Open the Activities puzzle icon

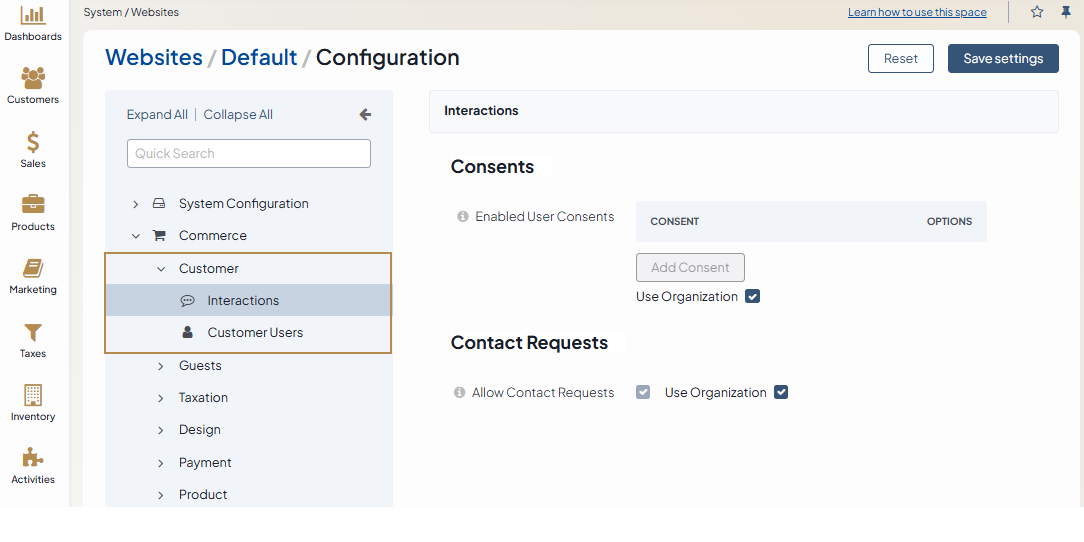pos(33,458)
